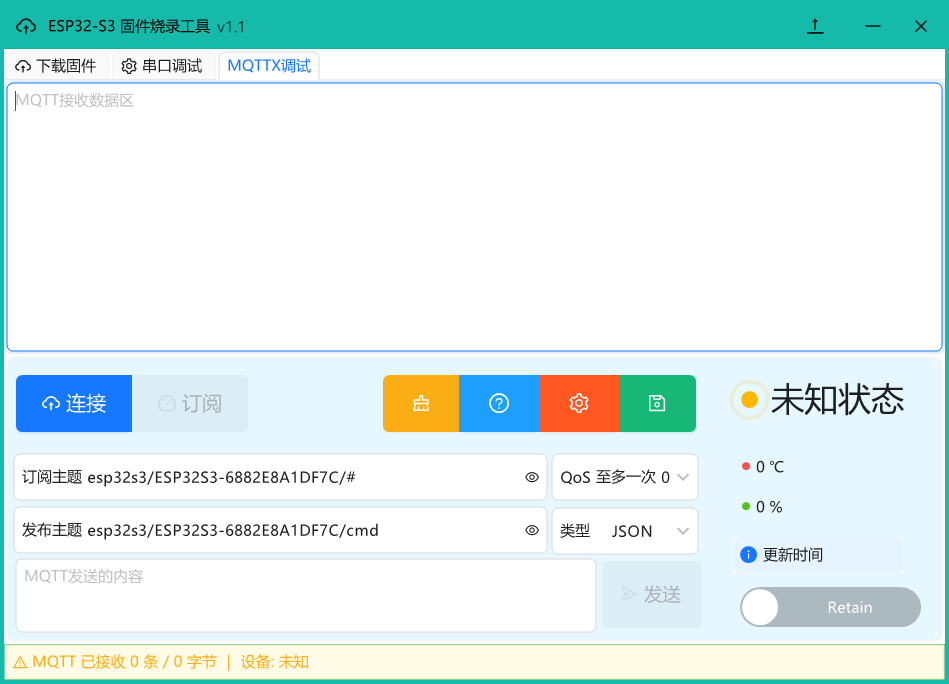This screenshot has width=949, height=684.
Task: Click the pin-to-top arrow icon in title bar
Action: point(815,26)
